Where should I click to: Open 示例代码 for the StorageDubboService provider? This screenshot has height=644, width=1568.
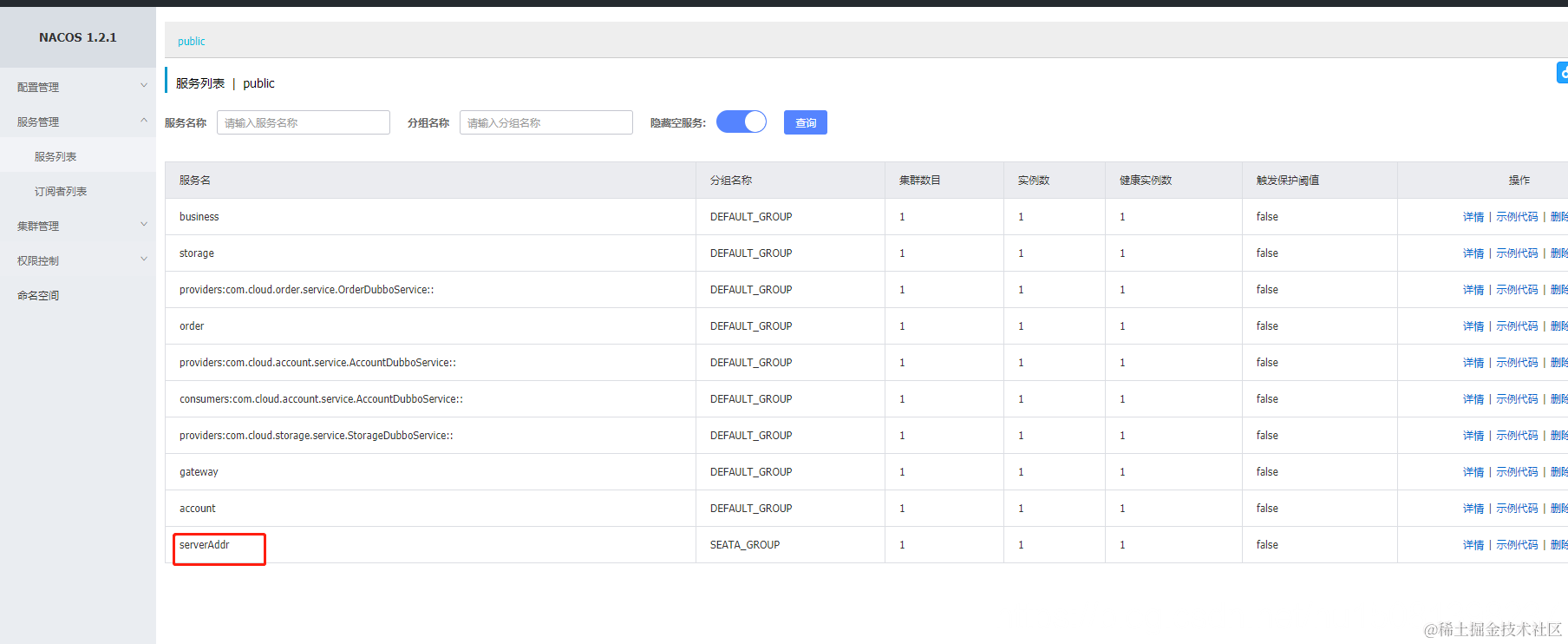click(x=1517, y=436)
